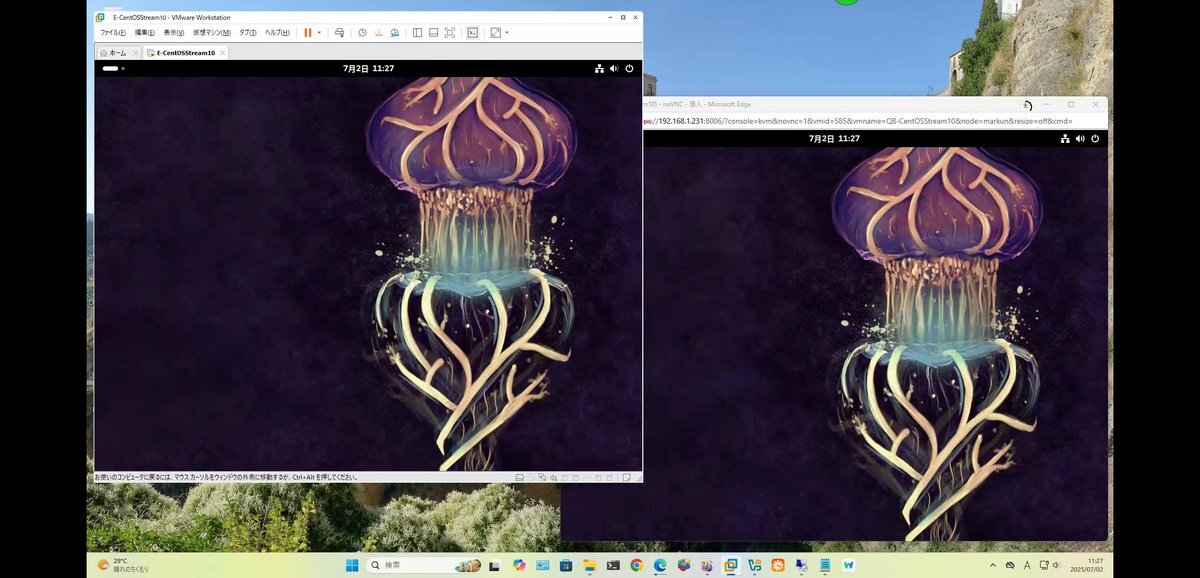
Task: Select the E-CentOSStream10 VM tab
Action: coord(186,52)
